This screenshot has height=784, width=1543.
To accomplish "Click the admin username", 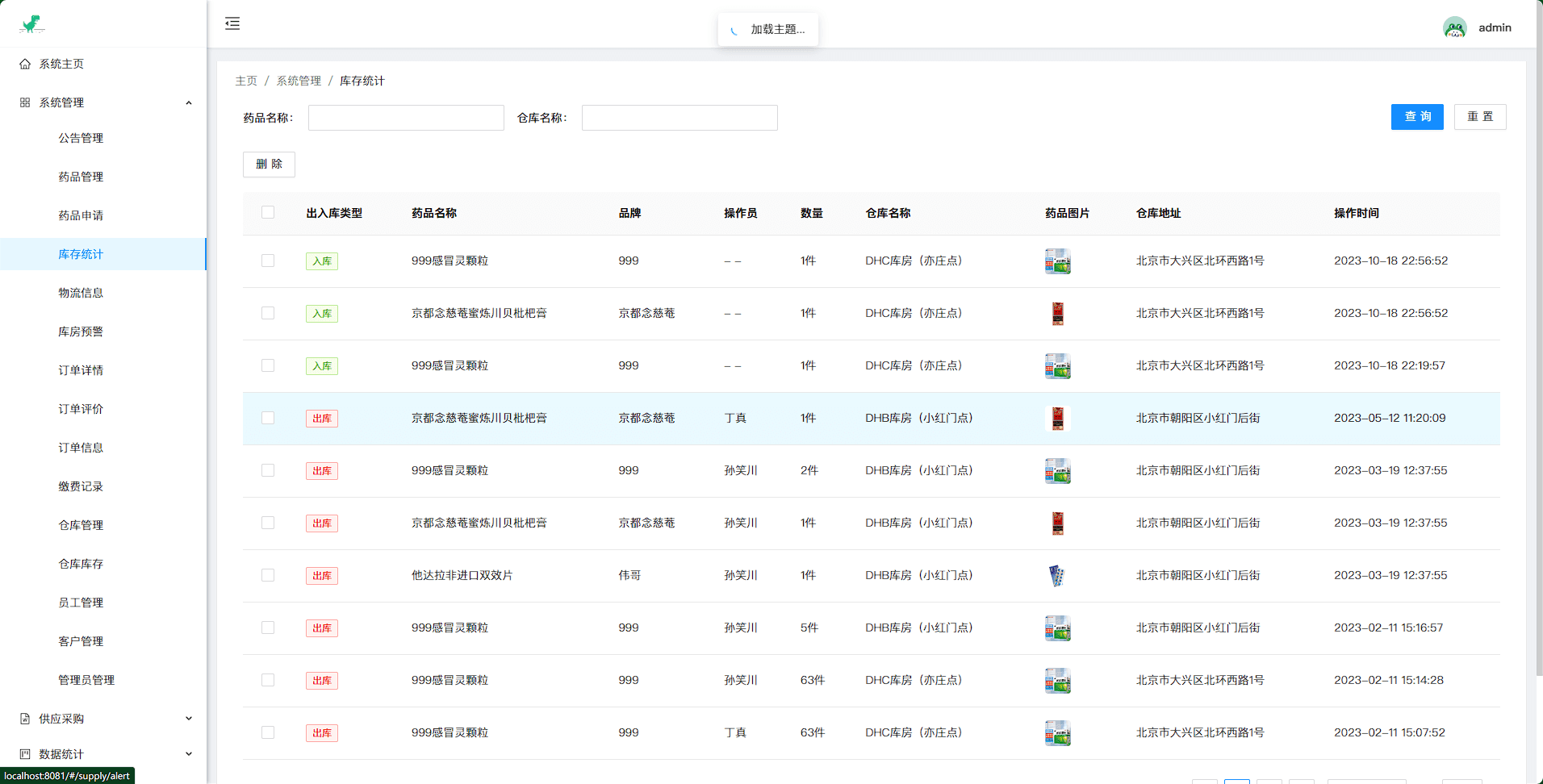I will point(1495,27).
